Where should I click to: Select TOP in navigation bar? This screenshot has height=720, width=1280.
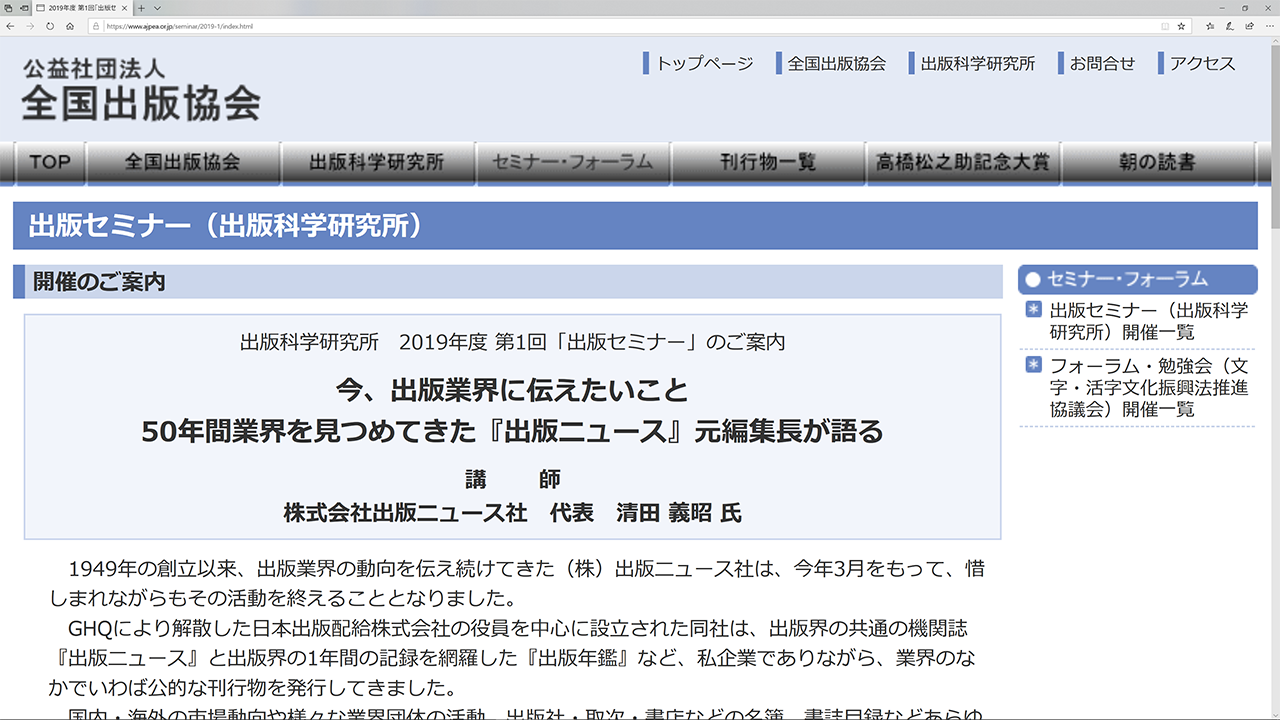pyautogui.click(x=50, y=162)
